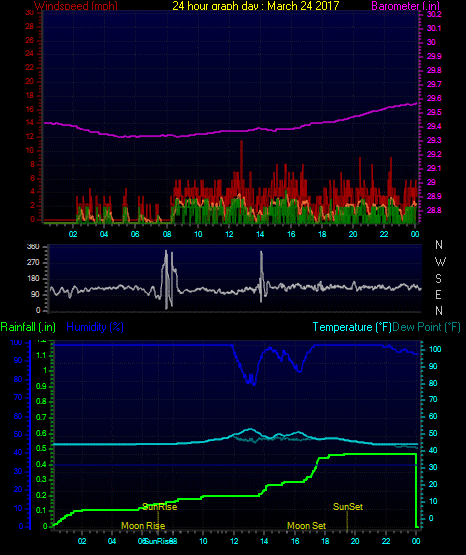This screenshot has height=555, width=466.
Task: Click the humidity dip near hour 13
Action: (x=251, y=379)
